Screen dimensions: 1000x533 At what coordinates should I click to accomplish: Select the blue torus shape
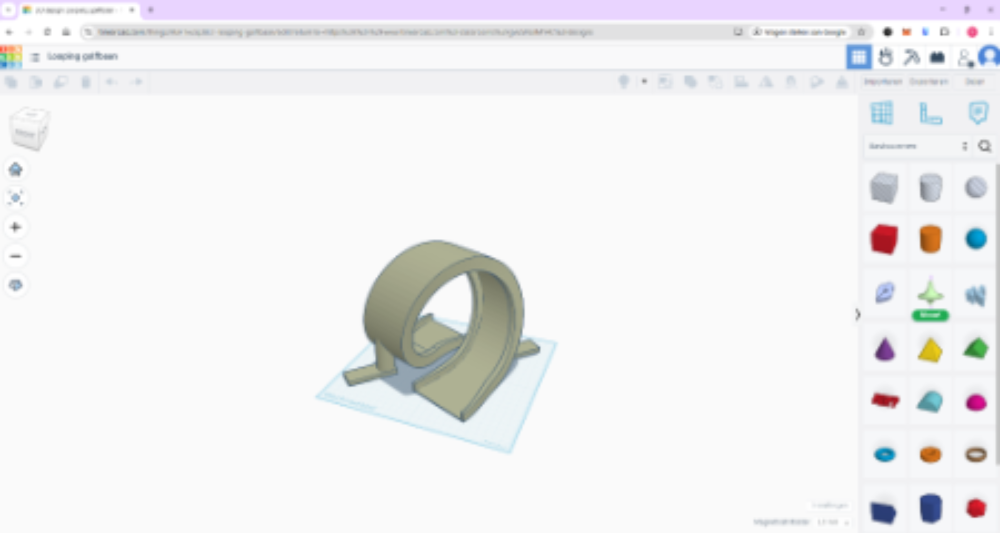[x=884, y=455]
